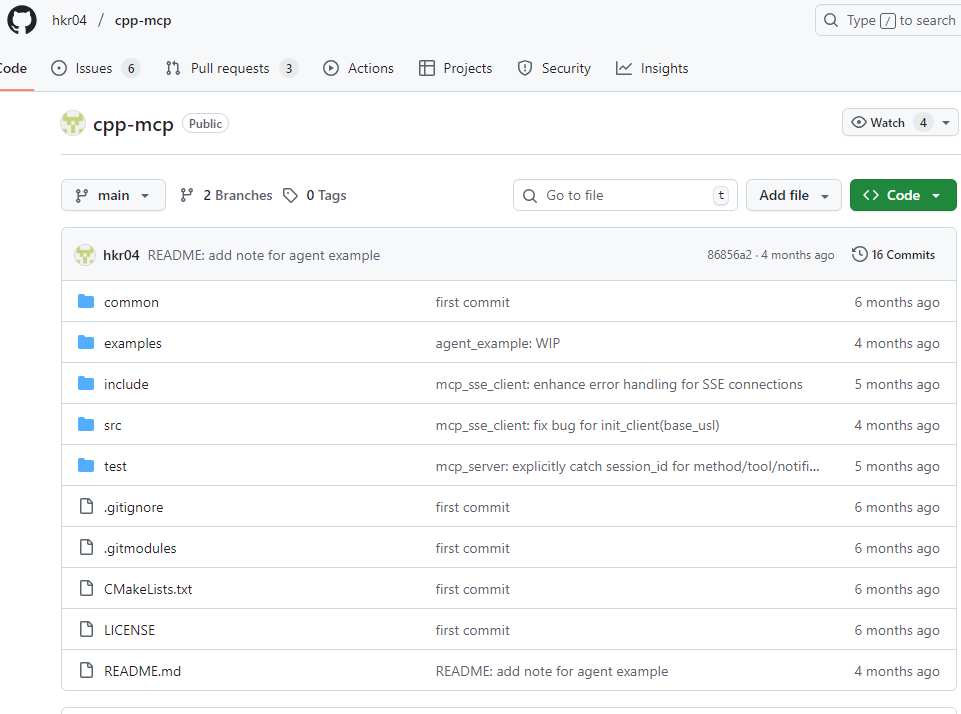Click the magnifier icon in top search

tap(830, 20)
